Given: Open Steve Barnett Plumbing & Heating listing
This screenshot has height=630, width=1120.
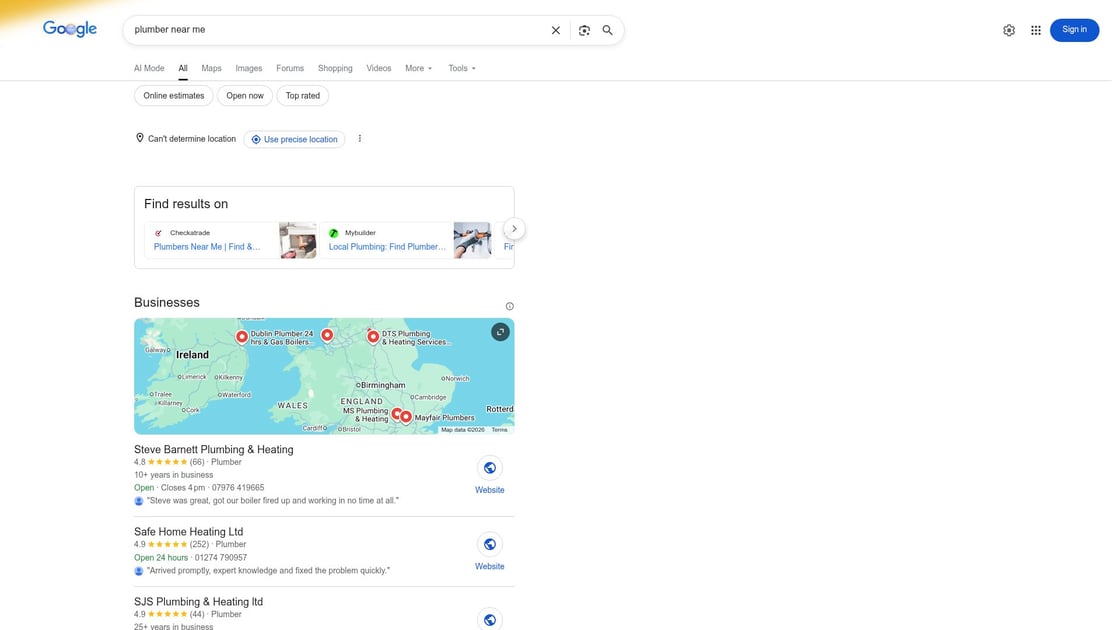Looking at the screenshot, I should click(214, 449).
